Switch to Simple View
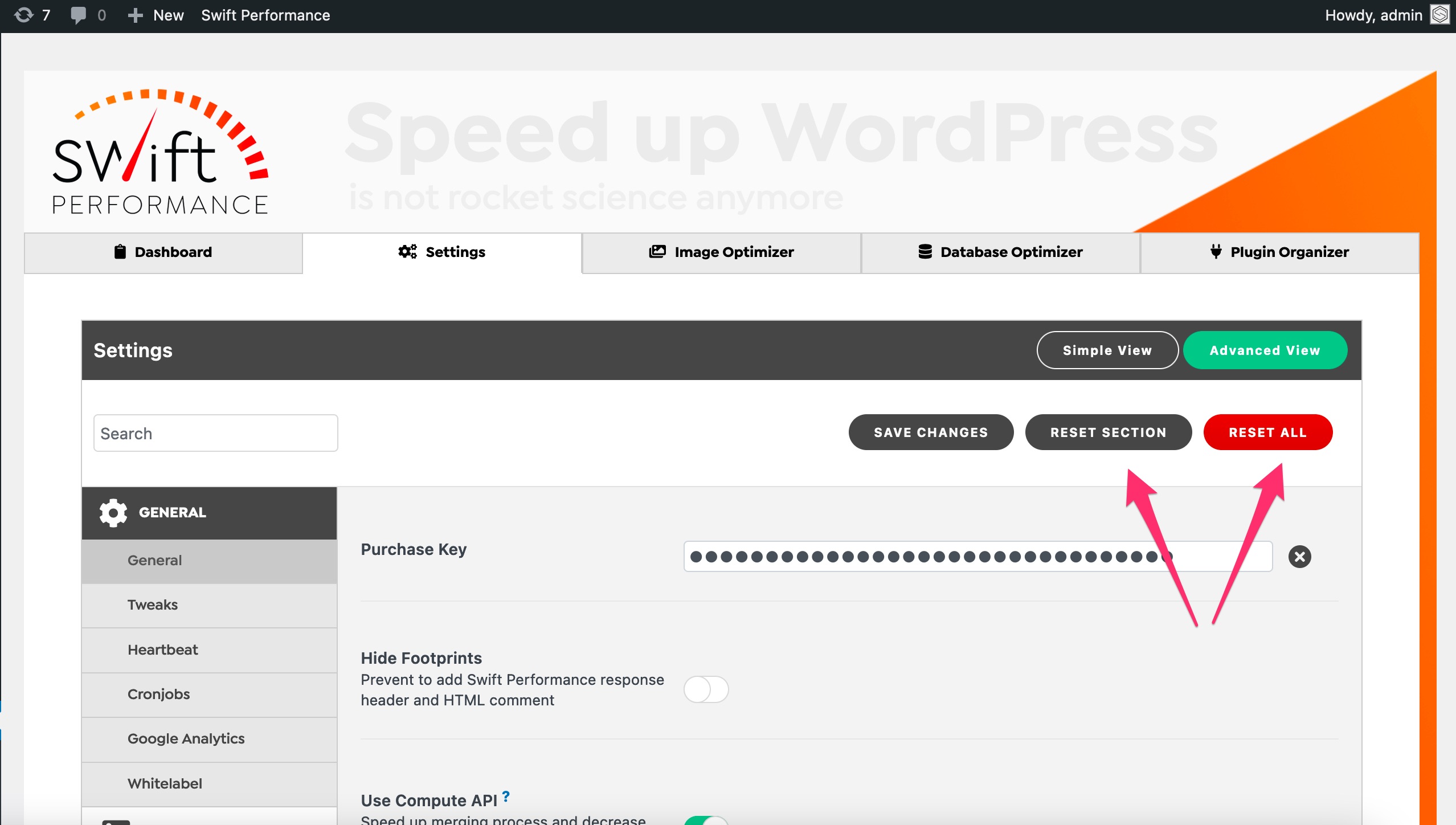 1107,350
